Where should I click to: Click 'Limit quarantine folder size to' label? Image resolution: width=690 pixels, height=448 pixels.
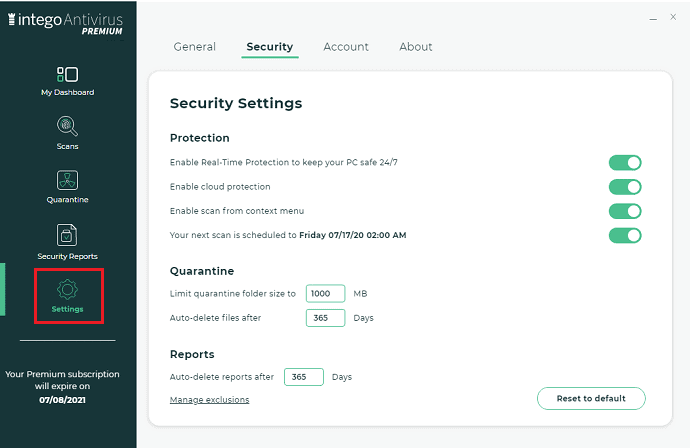[x=233, y=294]
